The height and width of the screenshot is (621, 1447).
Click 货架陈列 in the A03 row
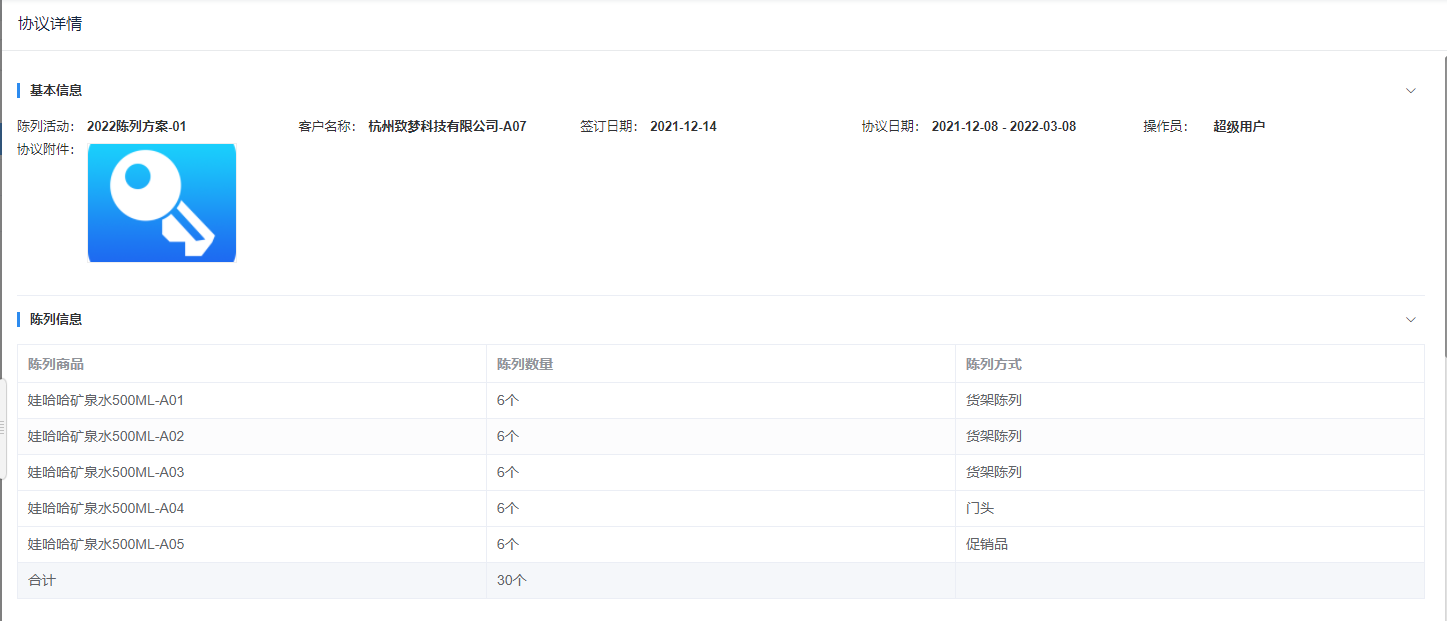pos(994,473)
